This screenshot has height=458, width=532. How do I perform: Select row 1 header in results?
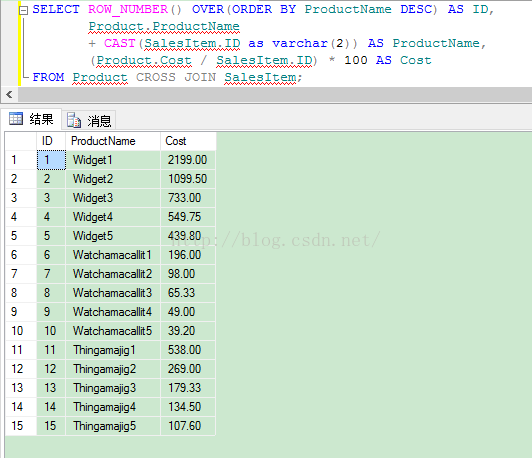pyautogui.click(x=21, y=160)
